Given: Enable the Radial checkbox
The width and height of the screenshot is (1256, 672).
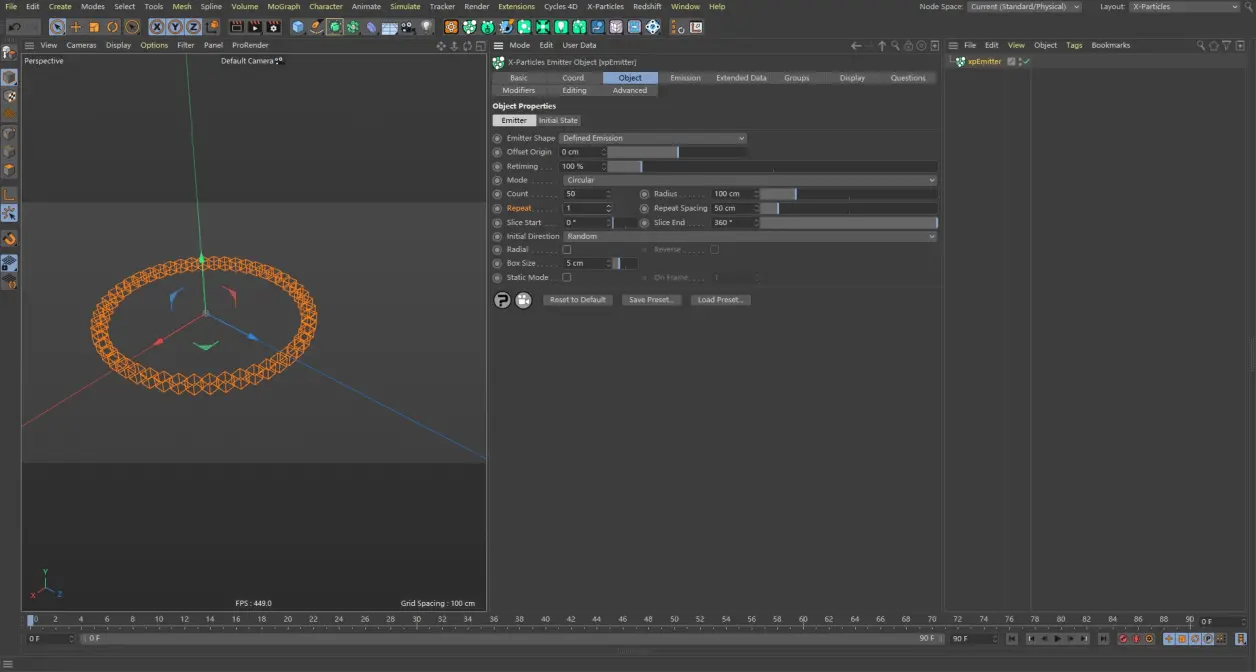Looking at the screenshot, I should pyautogui.click(x=566, y=249).
